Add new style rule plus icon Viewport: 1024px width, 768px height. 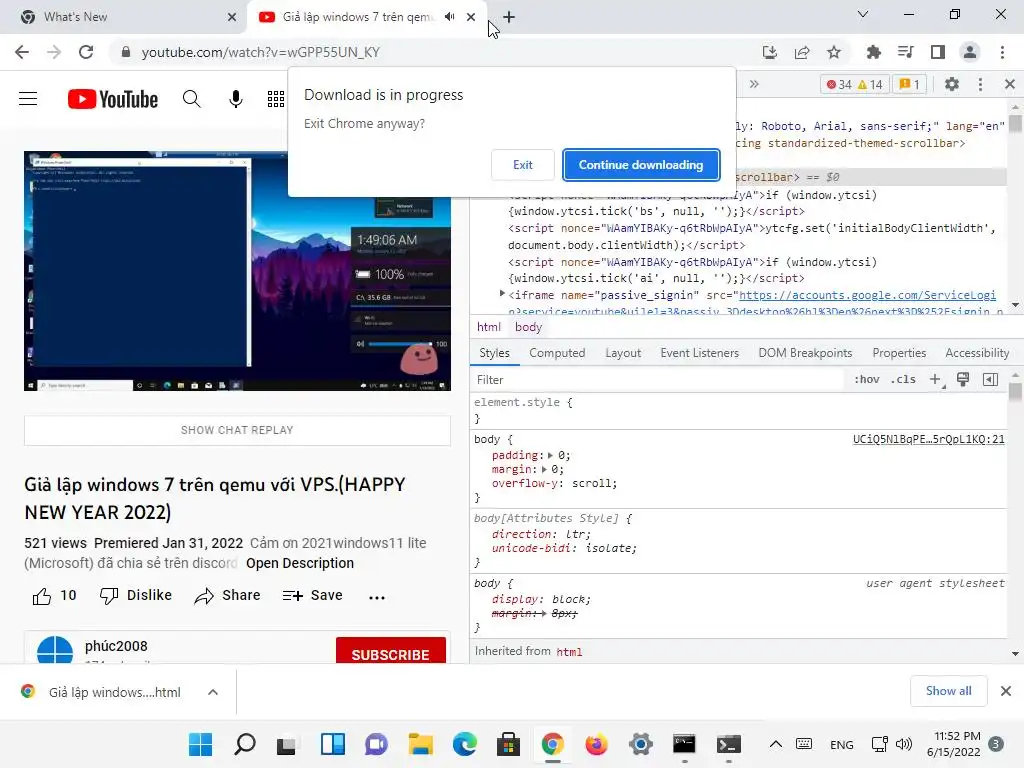(935, 379)
